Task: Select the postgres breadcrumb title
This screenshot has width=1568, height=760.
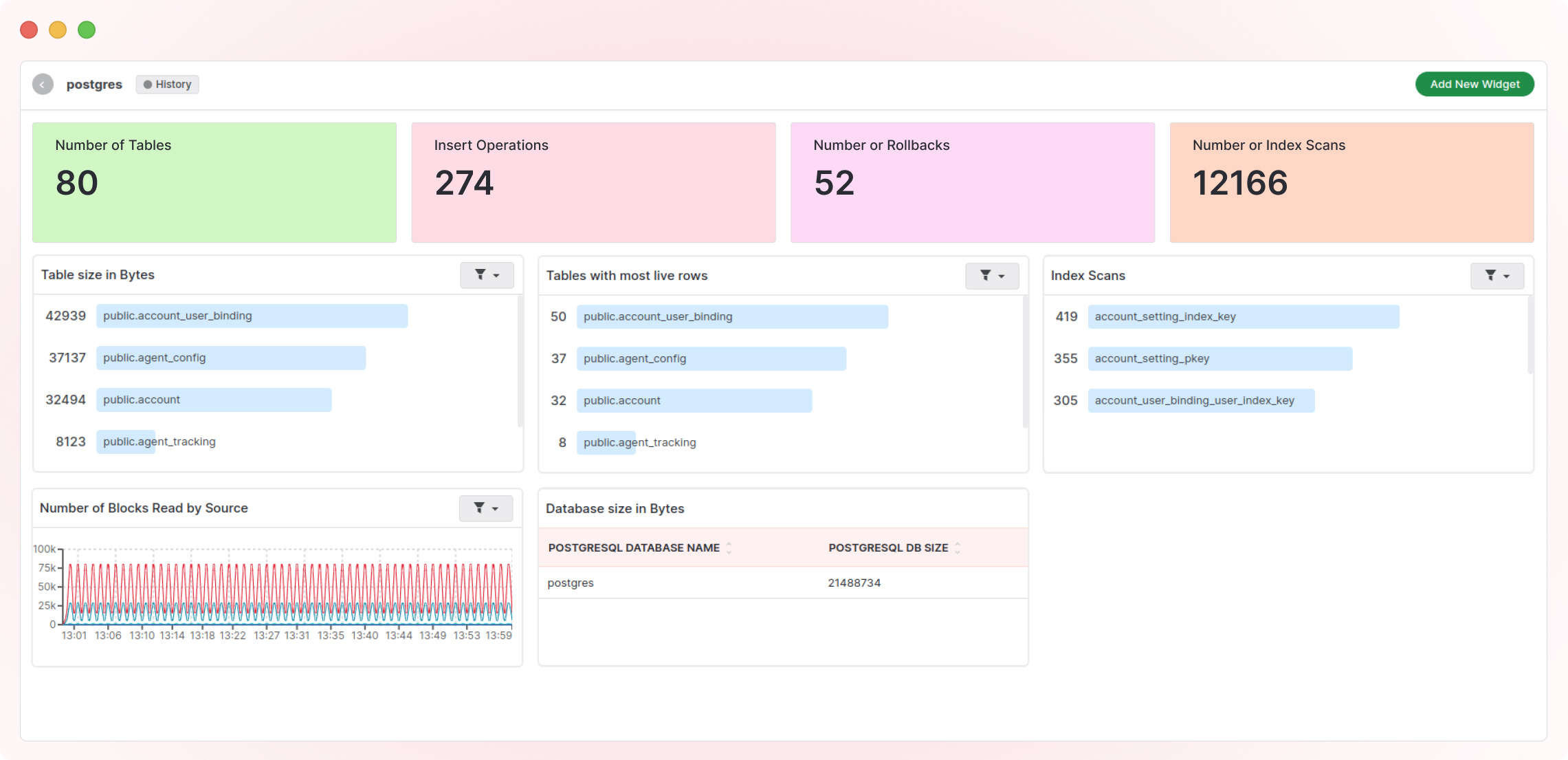Action: pos(94,84)
